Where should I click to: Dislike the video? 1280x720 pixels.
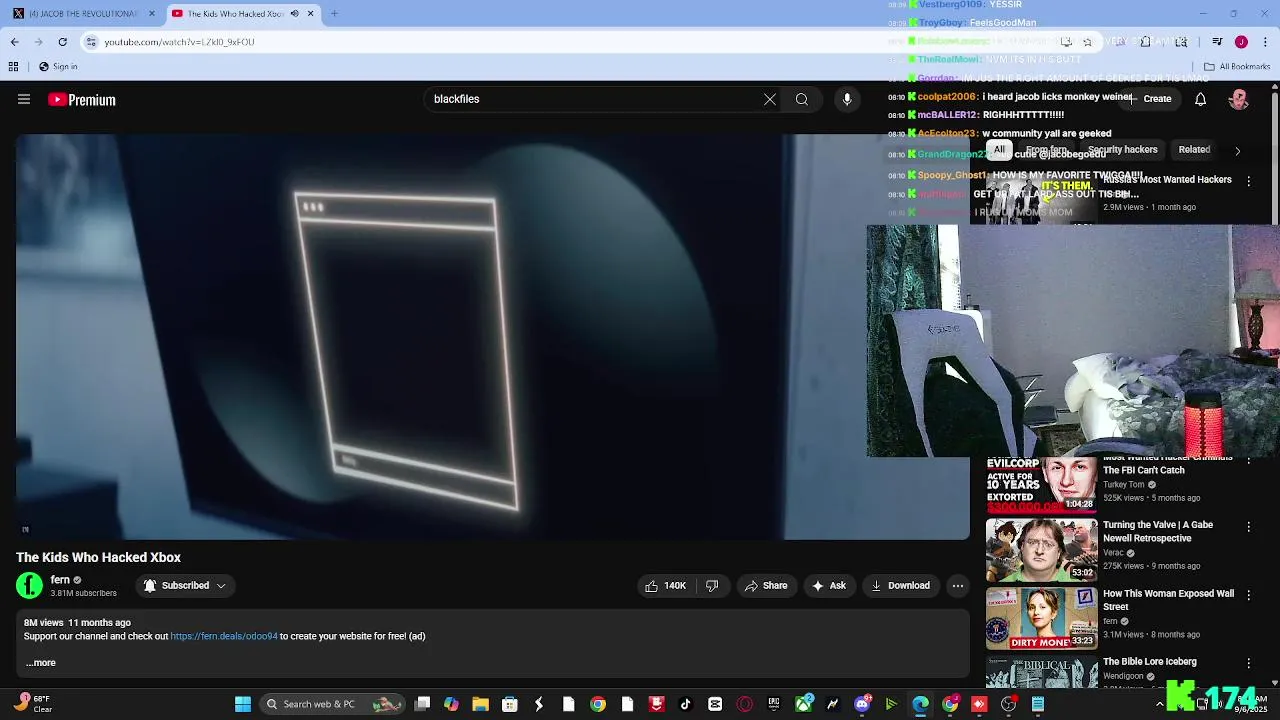712,586
